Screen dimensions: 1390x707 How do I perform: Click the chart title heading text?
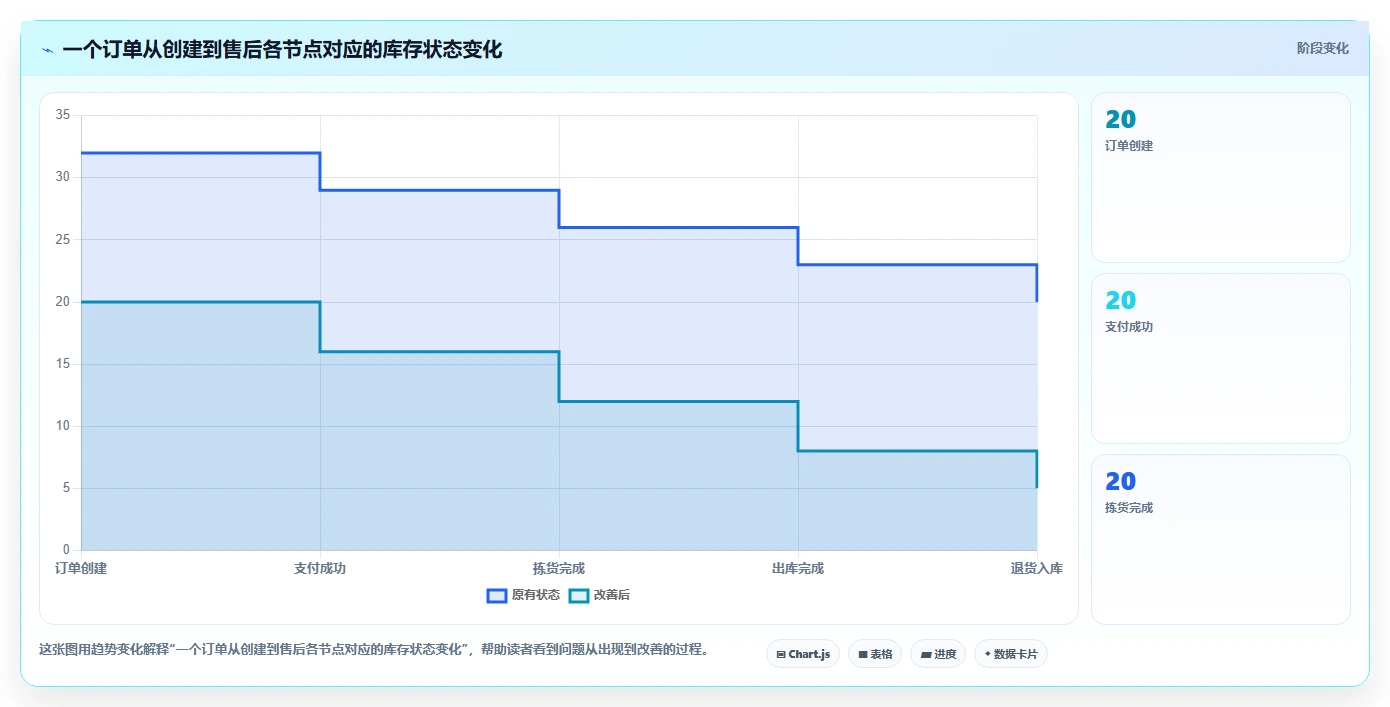pos(282,49)
